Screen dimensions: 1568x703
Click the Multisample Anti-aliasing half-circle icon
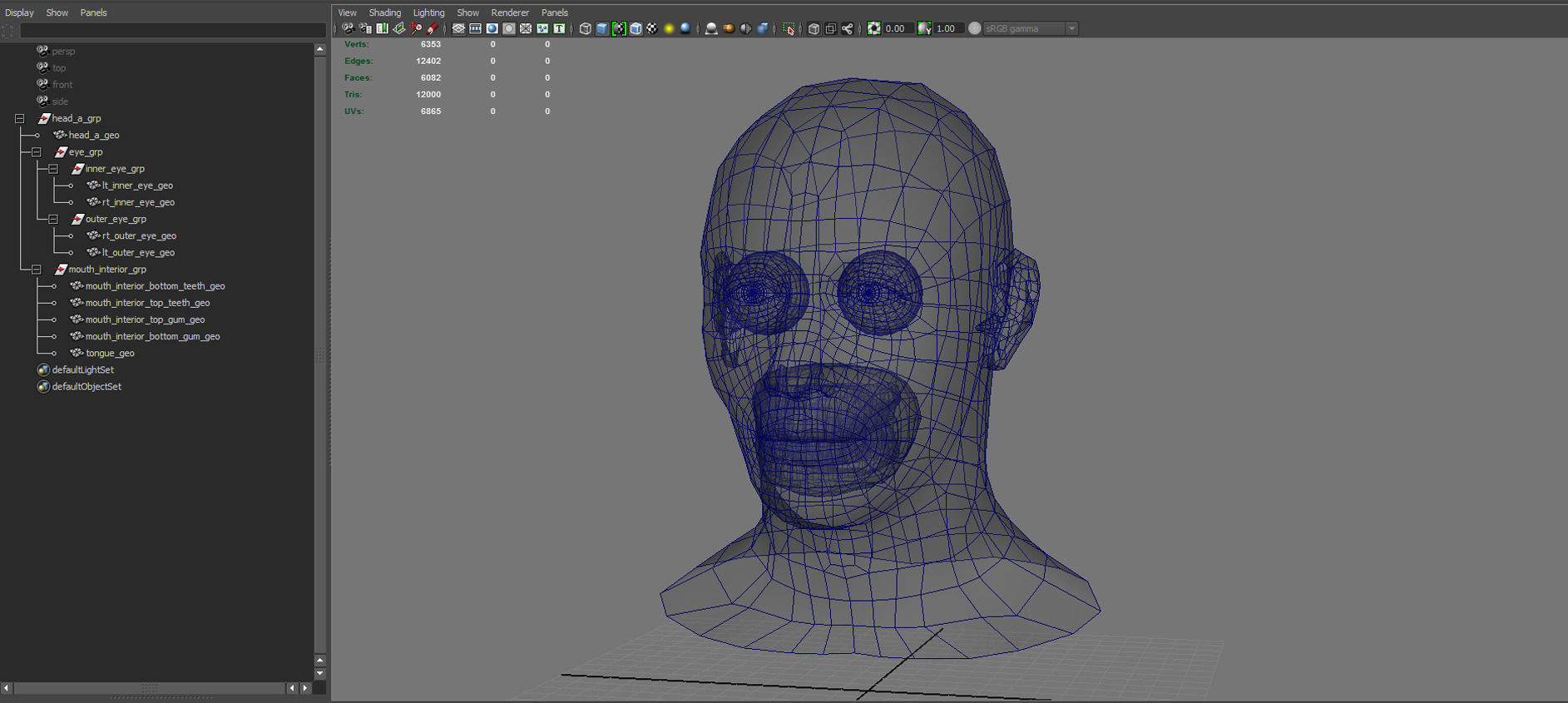click(745, 28)
